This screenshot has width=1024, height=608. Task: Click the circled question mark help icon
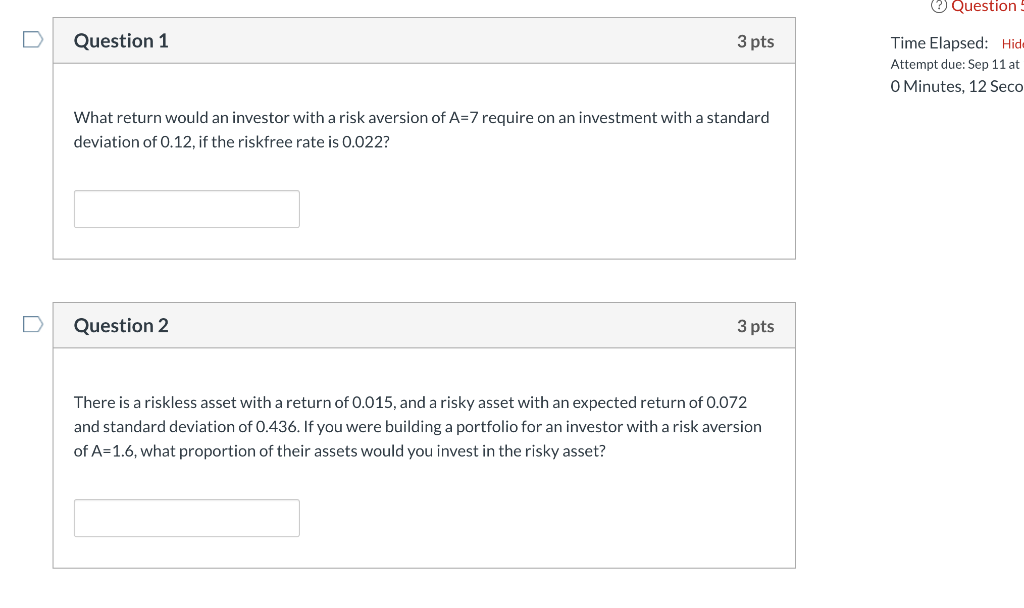(x=938, y=7)
